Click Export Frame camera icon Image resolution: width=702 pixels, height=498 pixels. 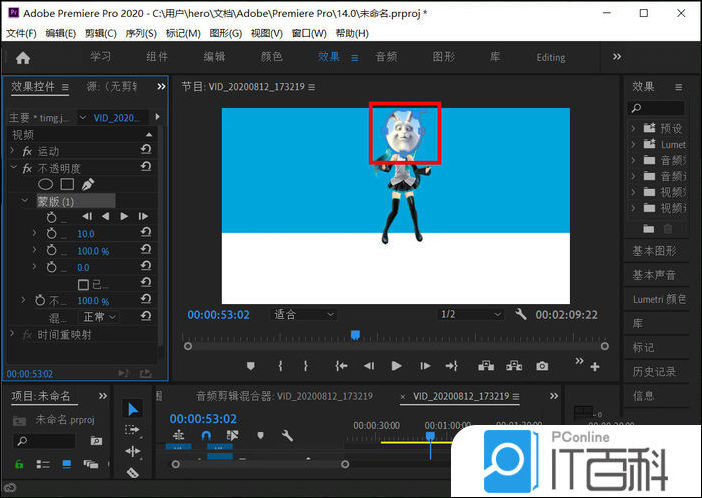(542, 366)
